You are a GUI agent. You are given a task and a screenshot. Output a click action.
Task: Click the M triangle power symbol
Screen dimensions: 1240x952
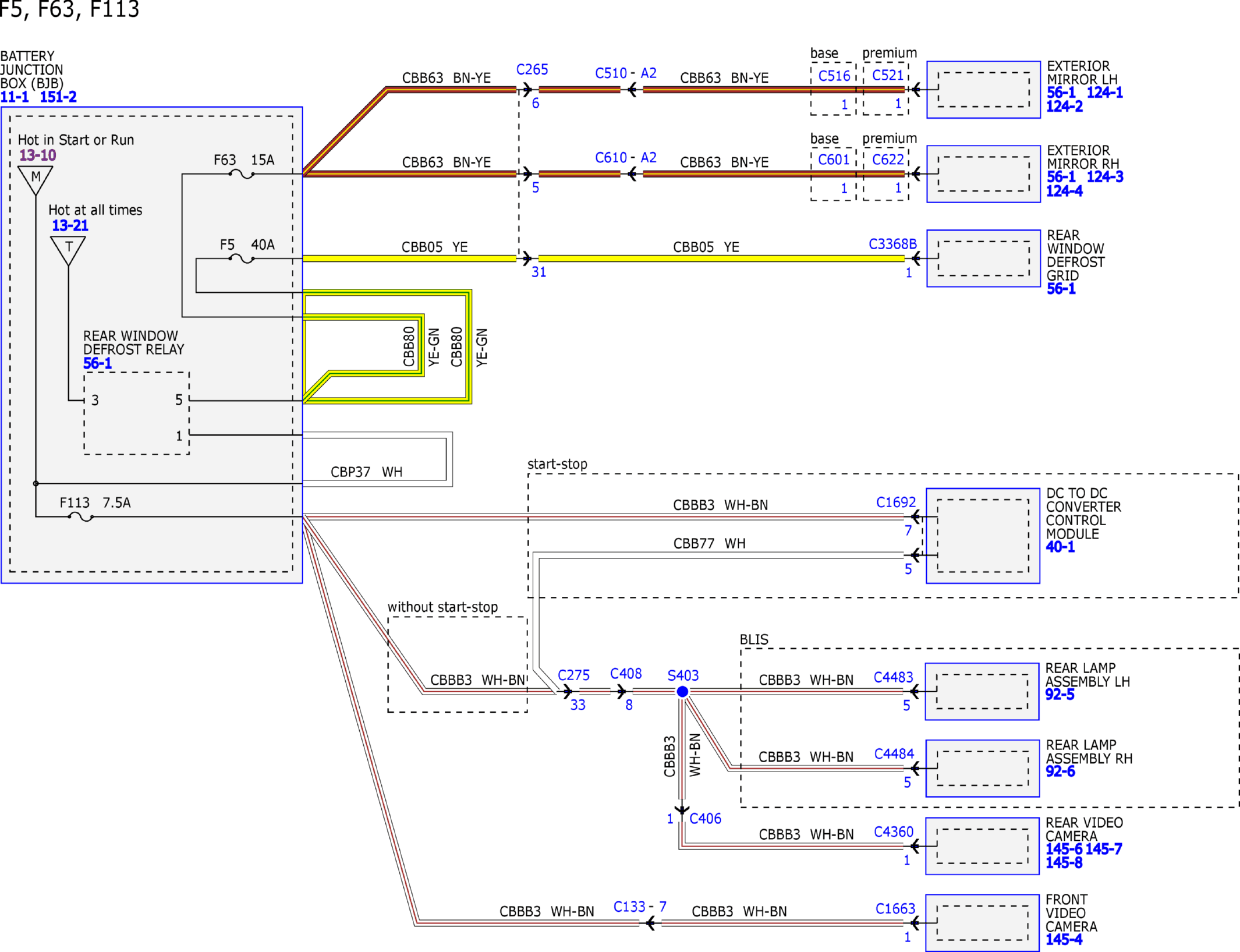tap(36, 180)
